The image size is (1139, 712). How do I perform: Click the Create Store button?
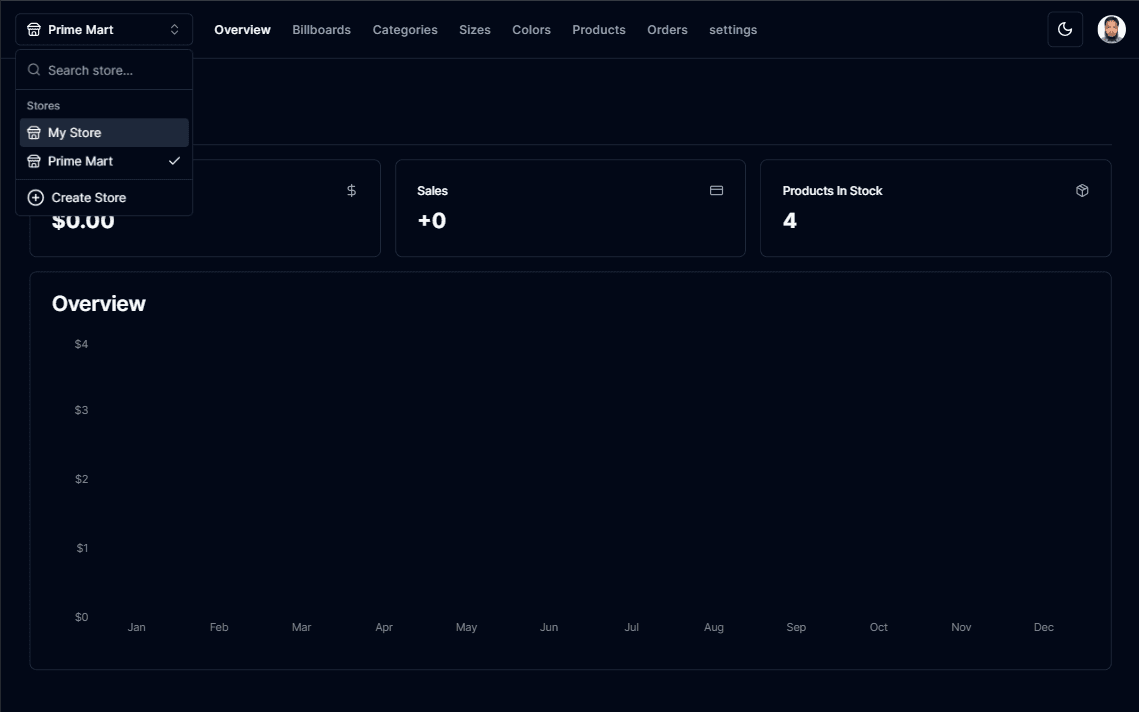pos(89,198)
